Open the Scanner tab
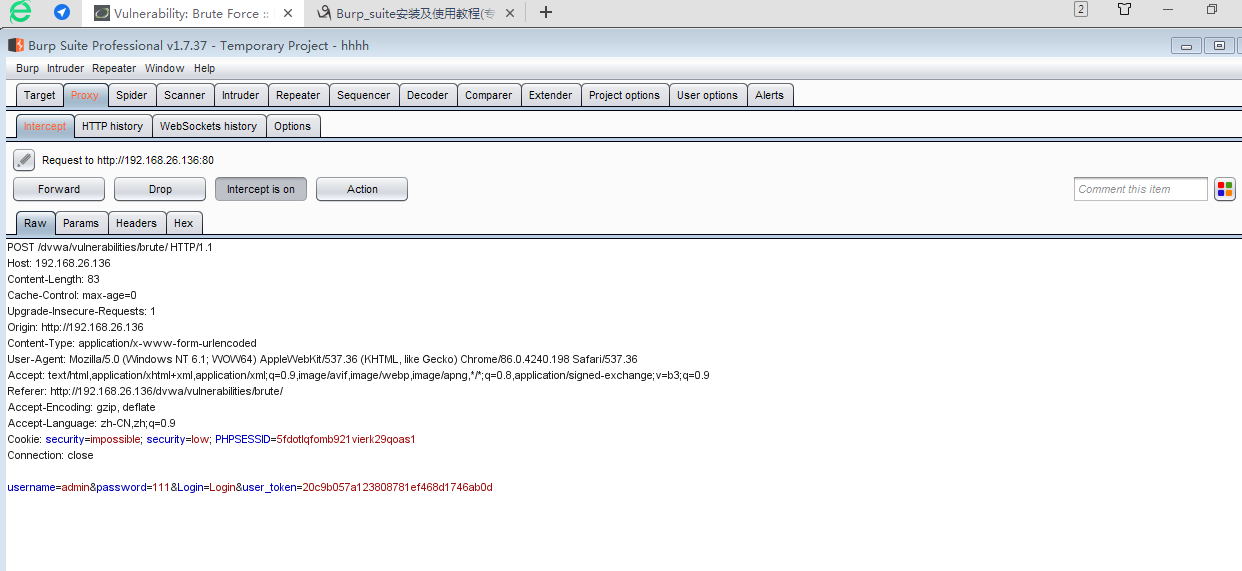Image resolution: width=1242 pixels, height=571 pixels. click(185, 95)
